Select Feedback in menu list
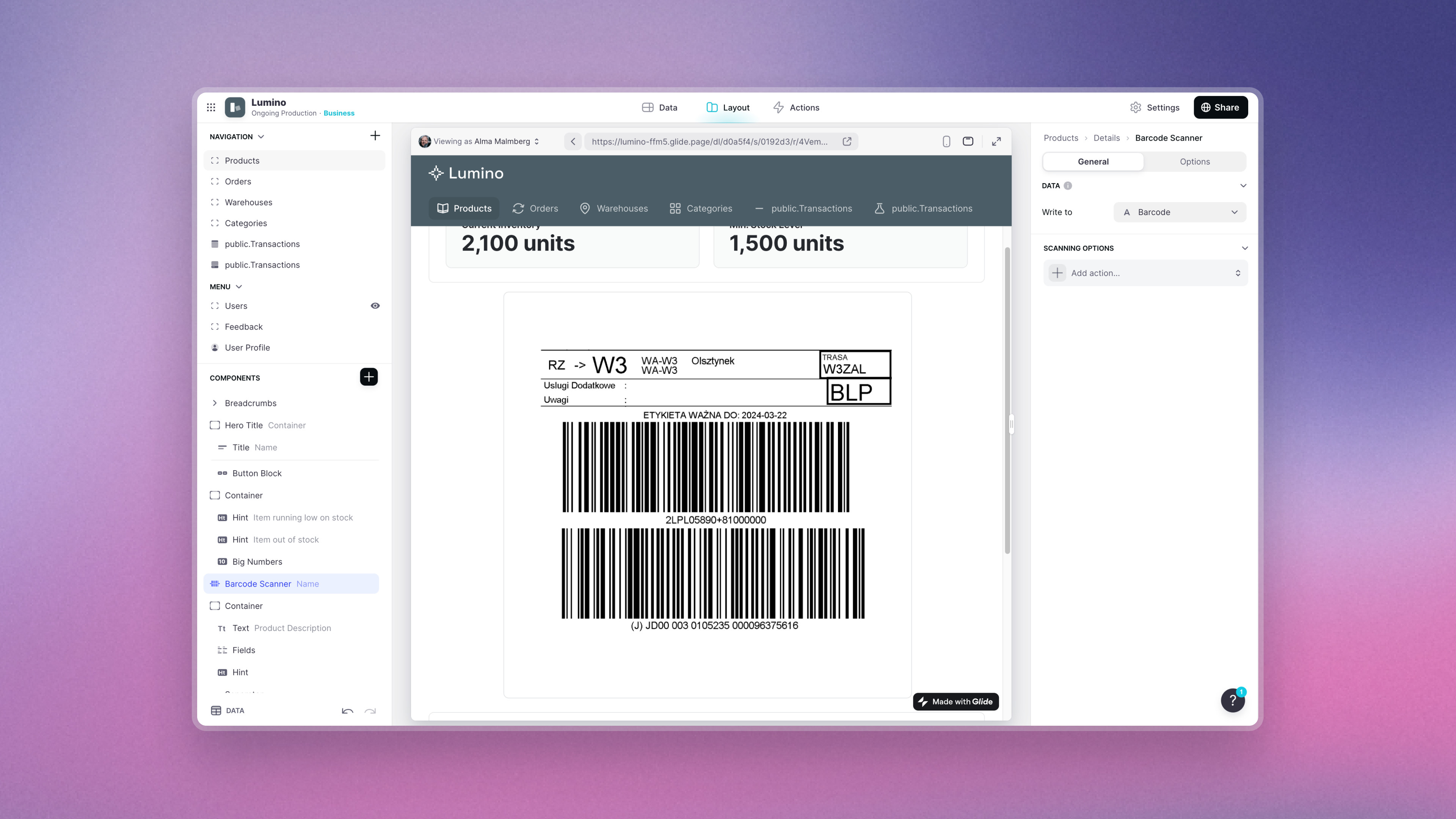Viewport: 1456px width, 819px height. coord(294,327)
